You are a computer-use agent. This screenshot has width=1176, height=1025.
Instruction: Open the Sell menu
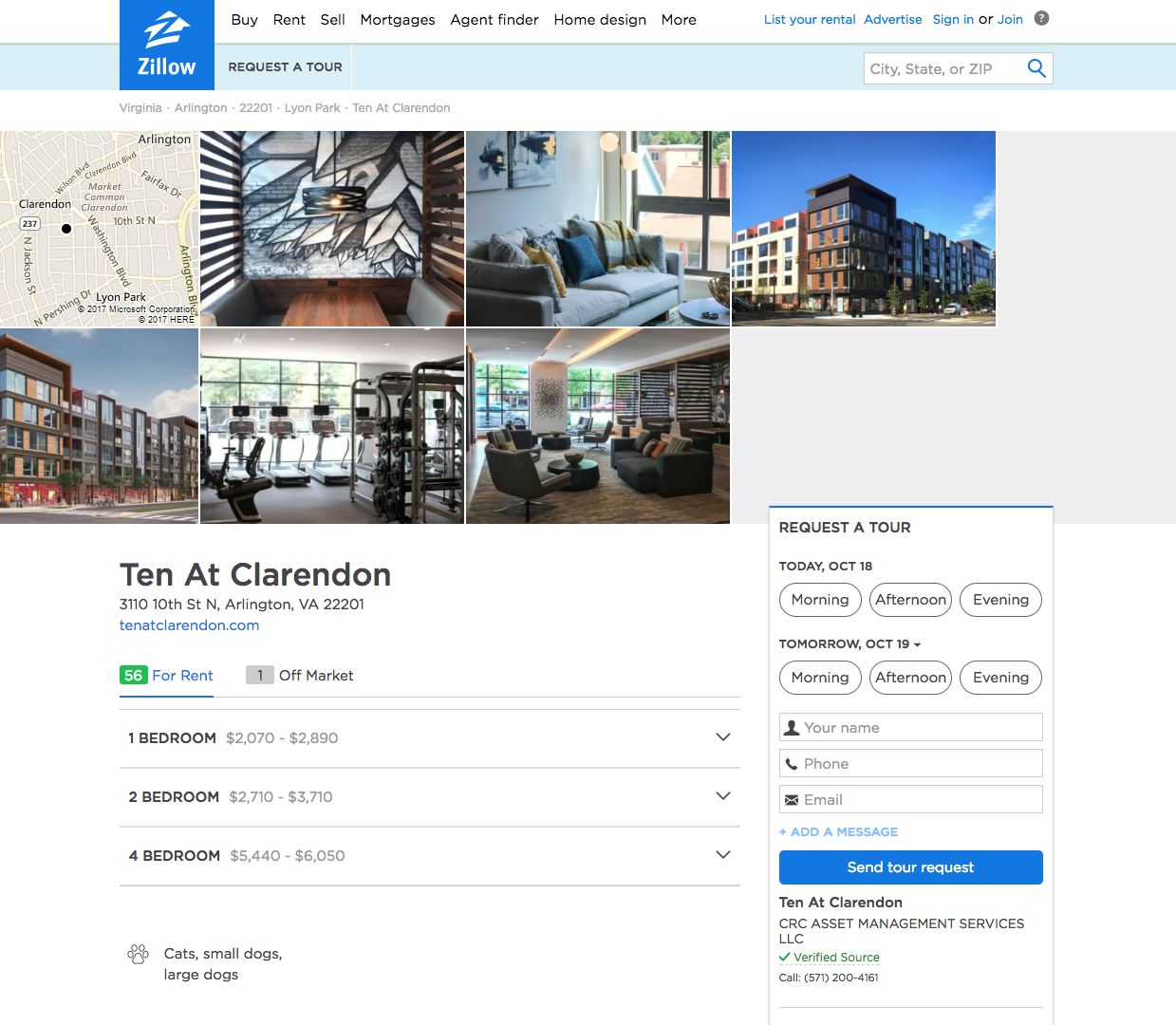click(x=332, y=19)
